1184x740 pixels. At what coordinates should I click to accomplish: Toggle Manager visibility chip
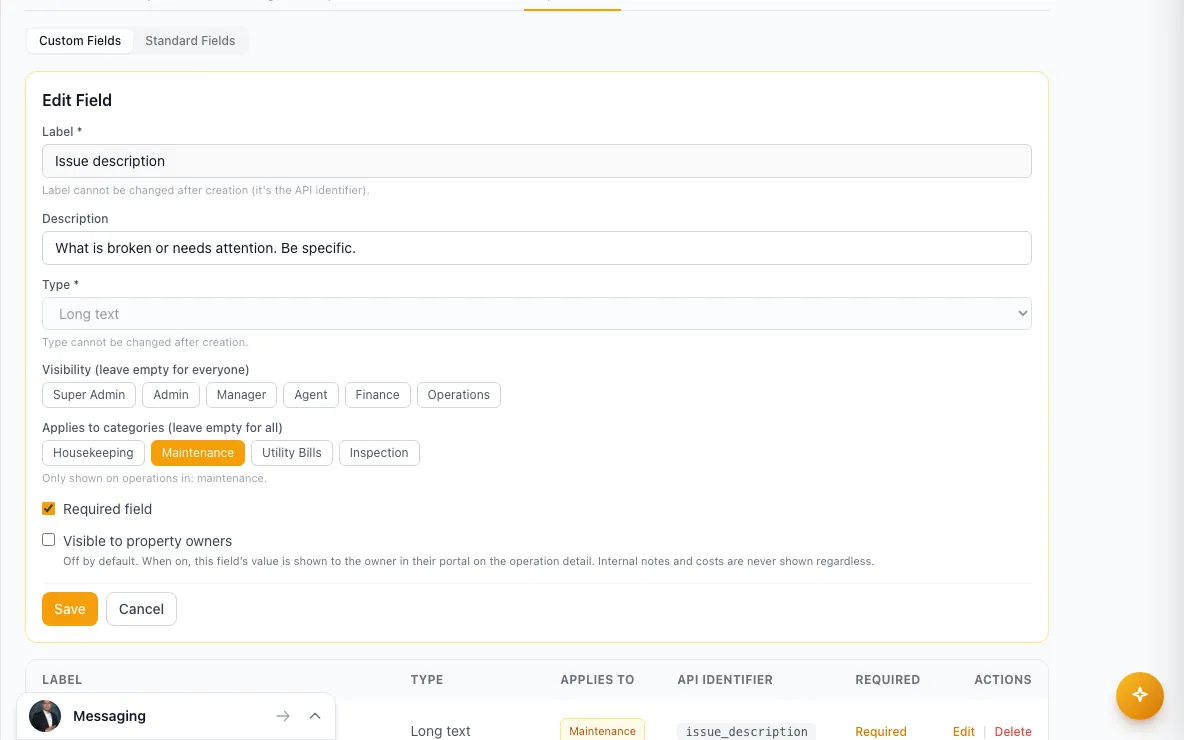[241, 395]
